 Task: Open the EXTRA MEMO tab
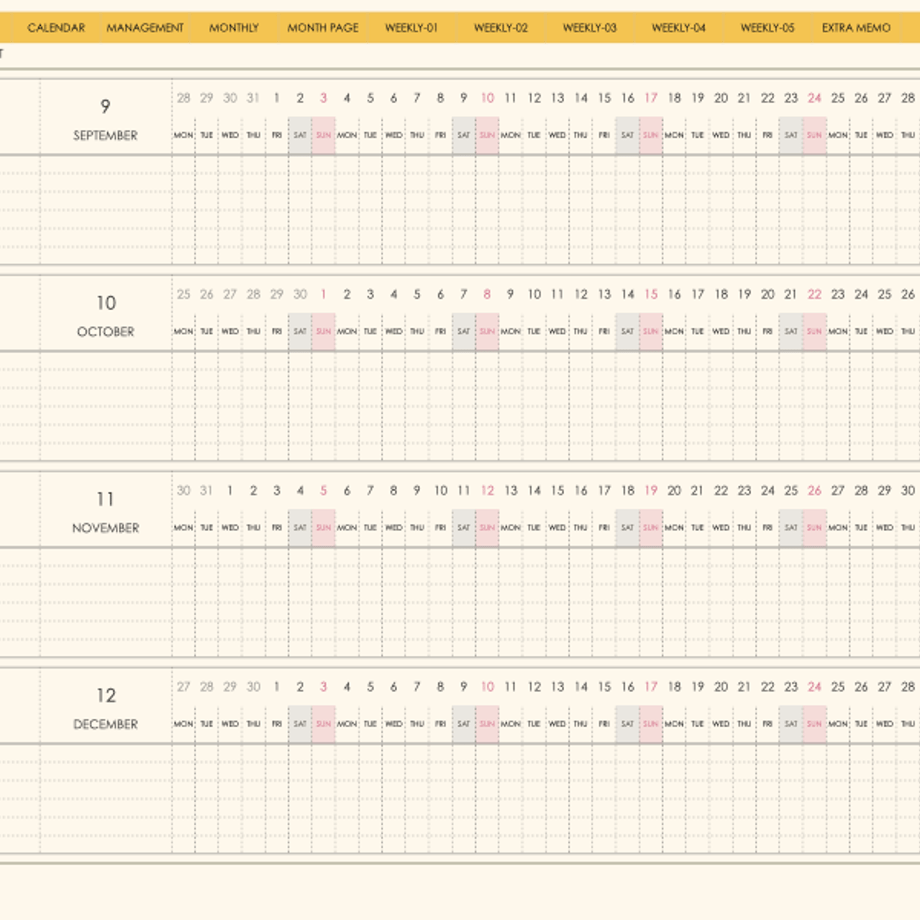click(x=856, y=28)
